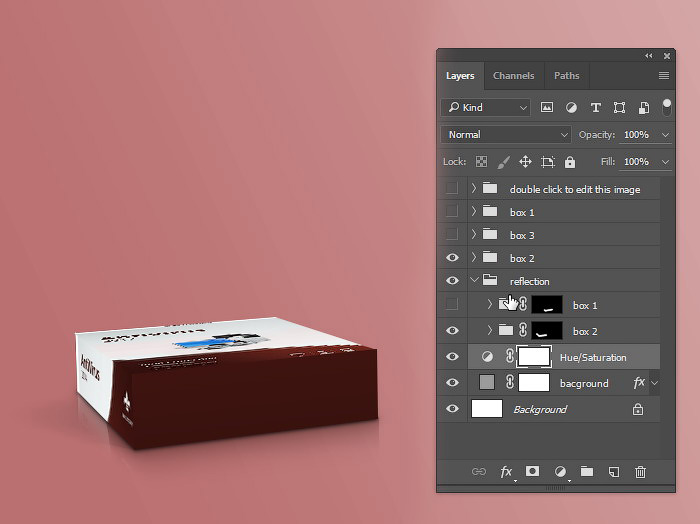Hide Hue/Saturation layer
Image resolution: width=700 pixels, height=524 pixels.
pos(452,356)
